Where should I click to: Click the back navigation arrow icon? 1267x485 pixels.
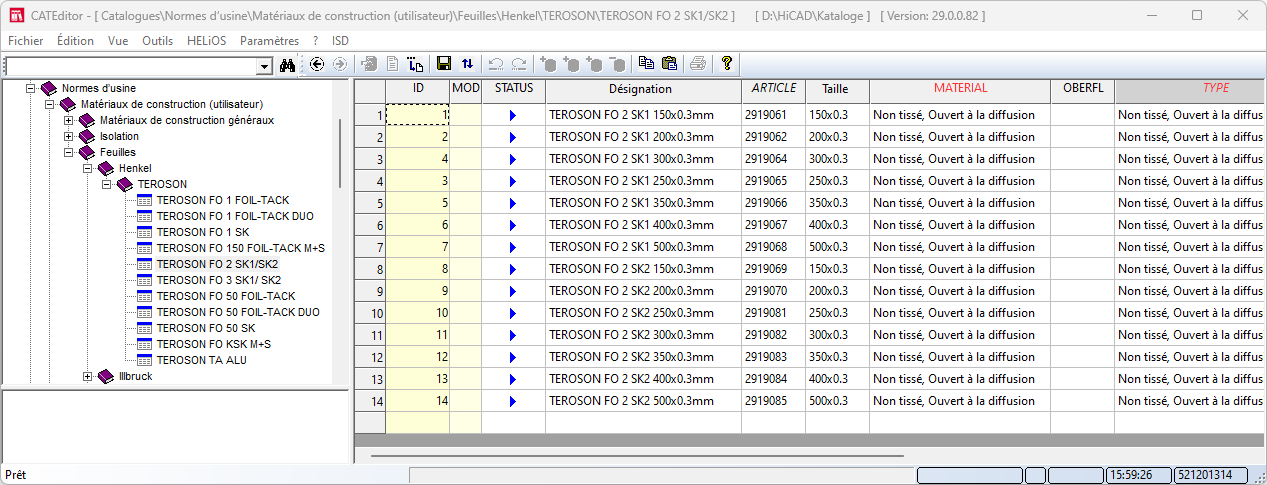coord(317,64)
